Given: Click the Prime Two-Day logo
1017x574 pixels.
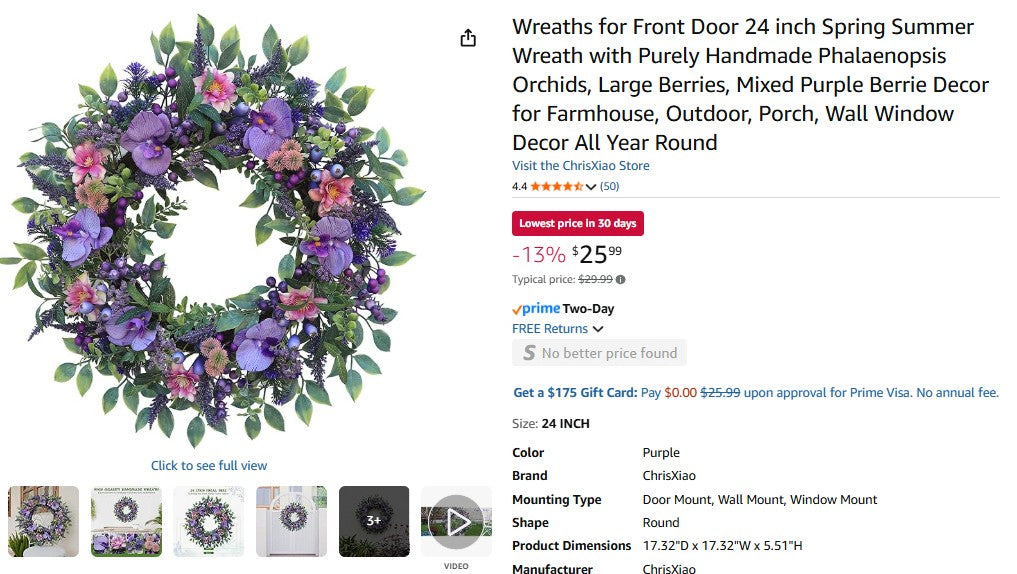Looking at the screenshot, I should [x=562, y=309].
